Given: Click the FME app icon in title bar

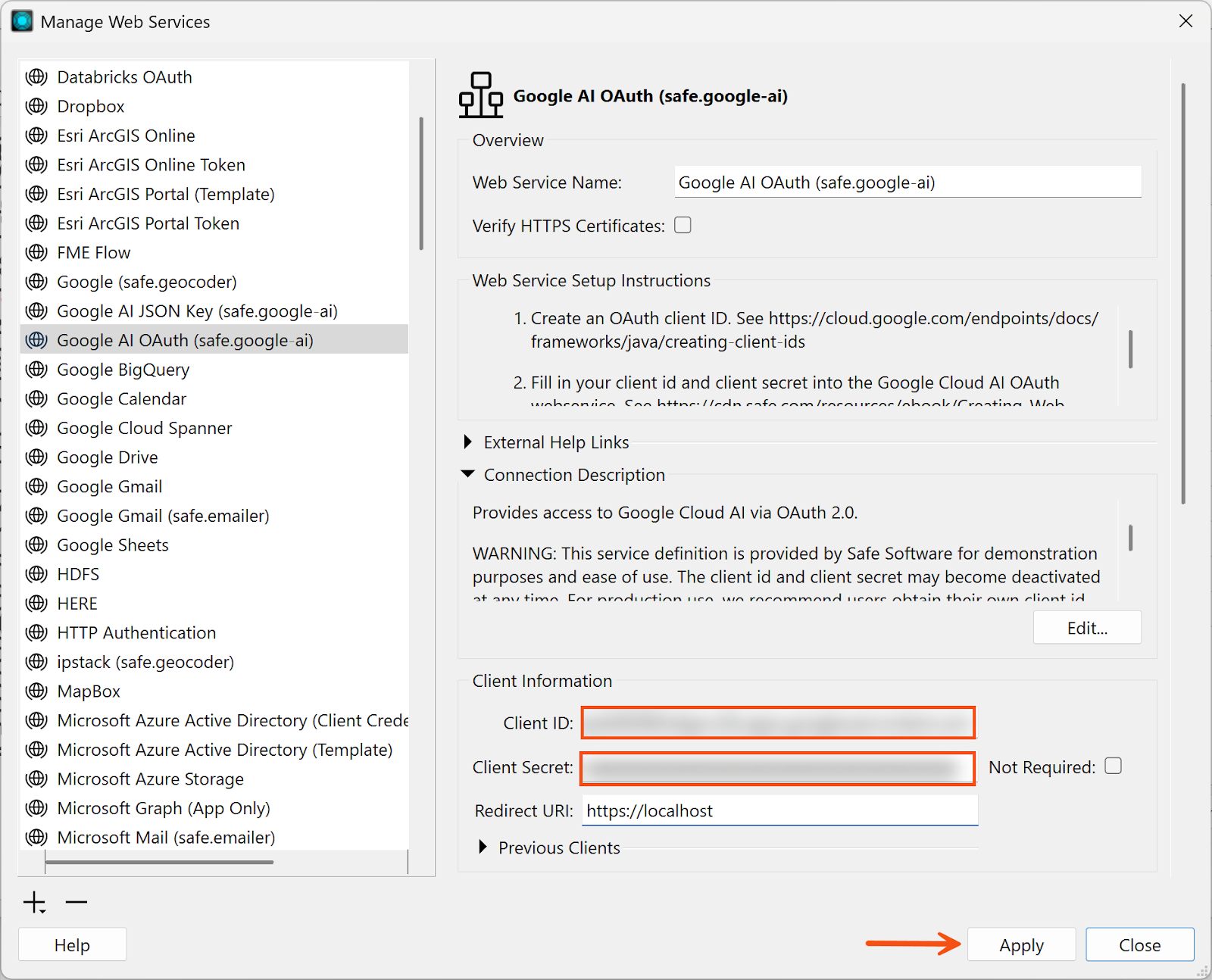Looking at the screenshot, I should [22, 21].
